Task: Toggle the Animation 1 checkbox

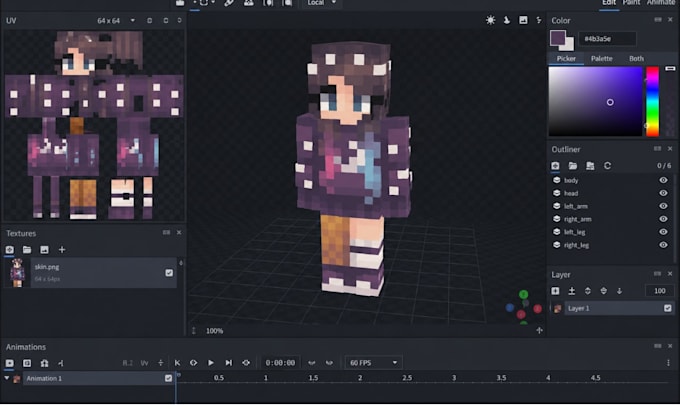Action: coord(168,378)
